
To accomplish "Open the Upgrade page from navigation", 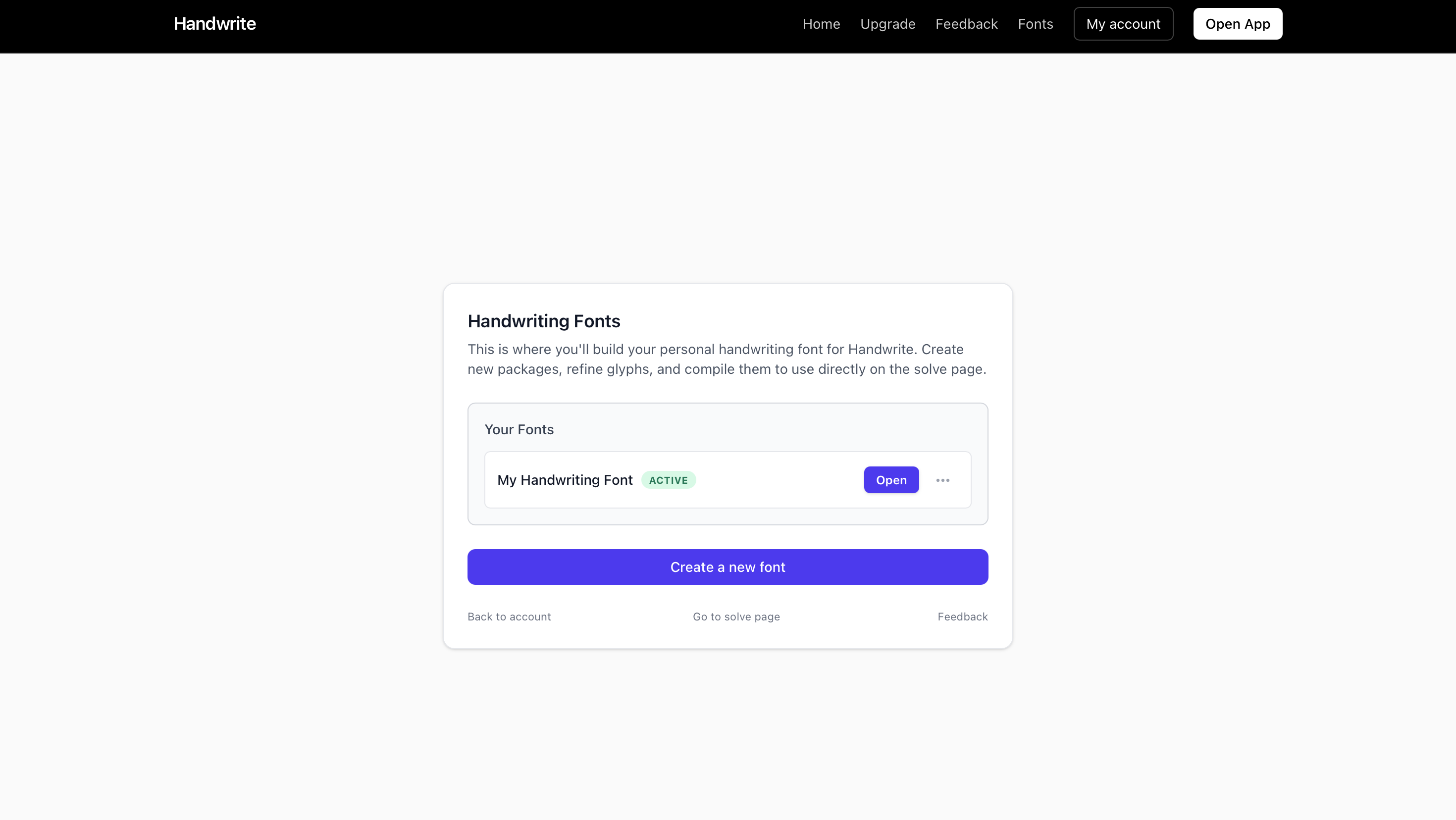I will click(x=887, y=24).
